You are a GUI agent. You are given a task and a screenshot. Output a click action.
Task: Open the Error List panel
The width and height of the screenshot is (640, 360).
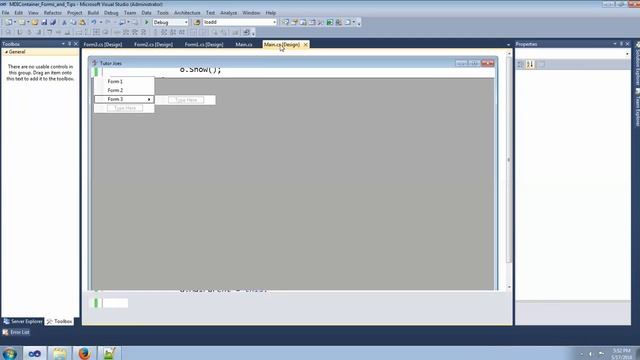click(x=16, y=332)
